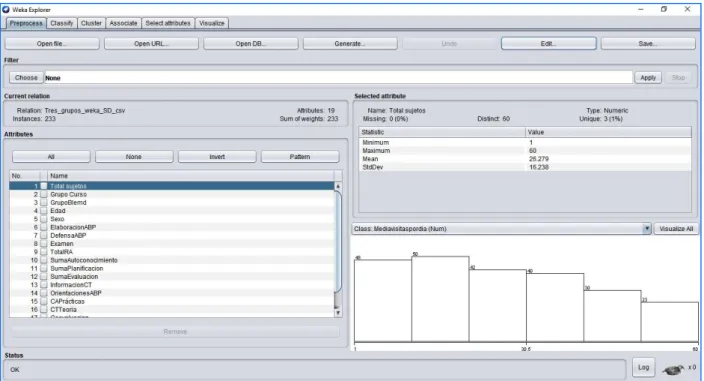Click the attribute list scrollbar down arrow

click(x=338, y=313)
